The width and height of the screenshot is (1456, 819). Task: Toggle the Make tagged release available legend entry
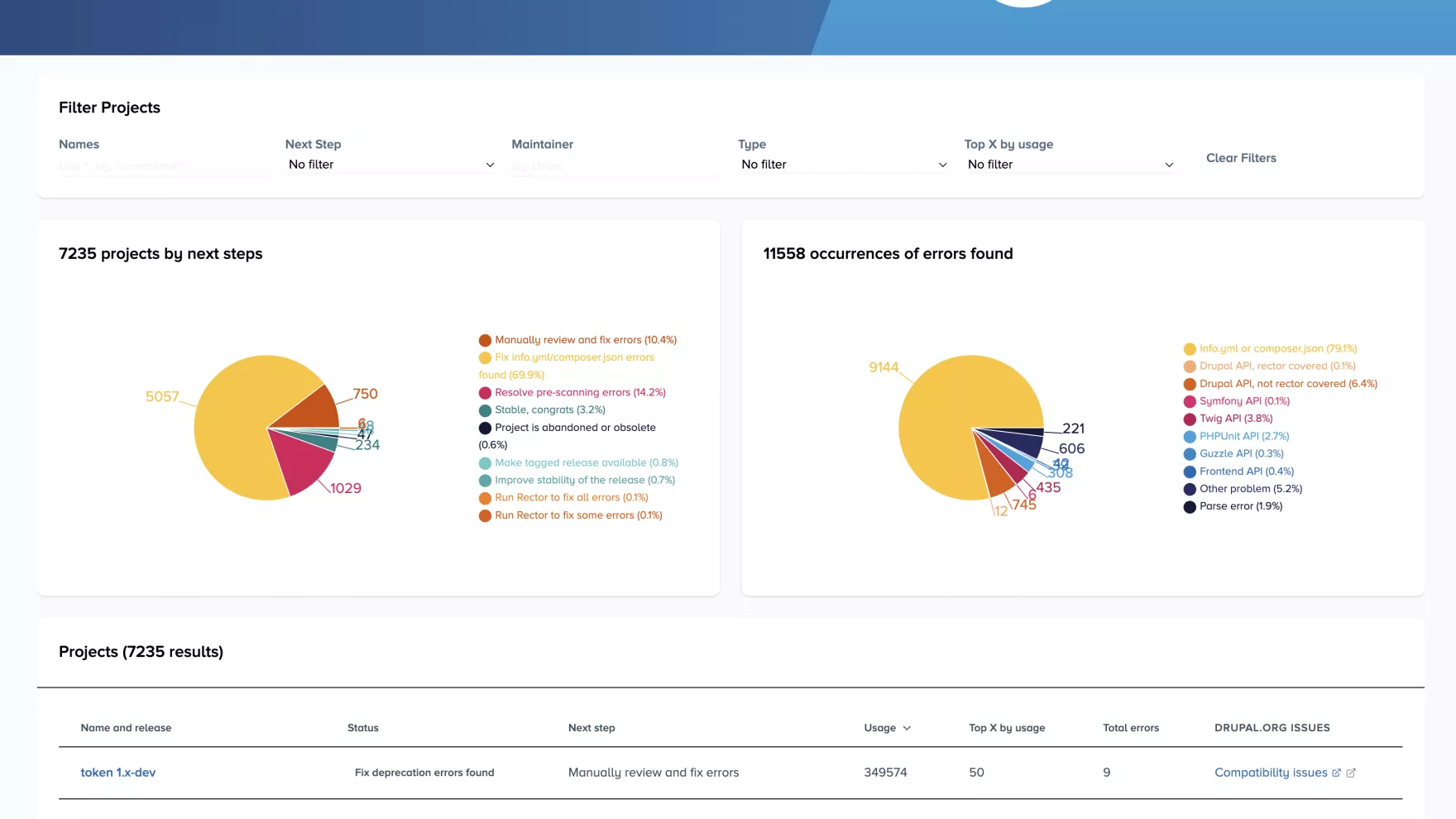578,462
